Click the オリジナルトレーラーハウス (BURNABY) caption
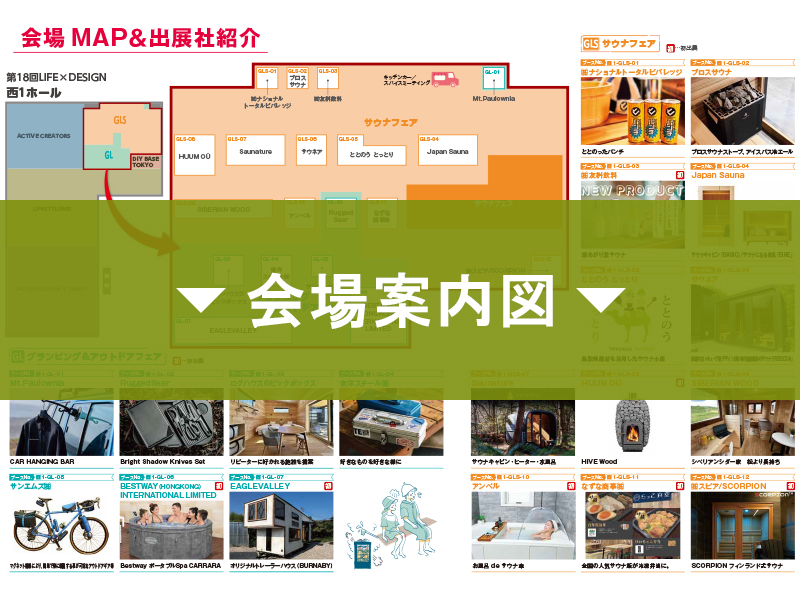The height and width of the screenshot is (600, 800). (282, 566)
